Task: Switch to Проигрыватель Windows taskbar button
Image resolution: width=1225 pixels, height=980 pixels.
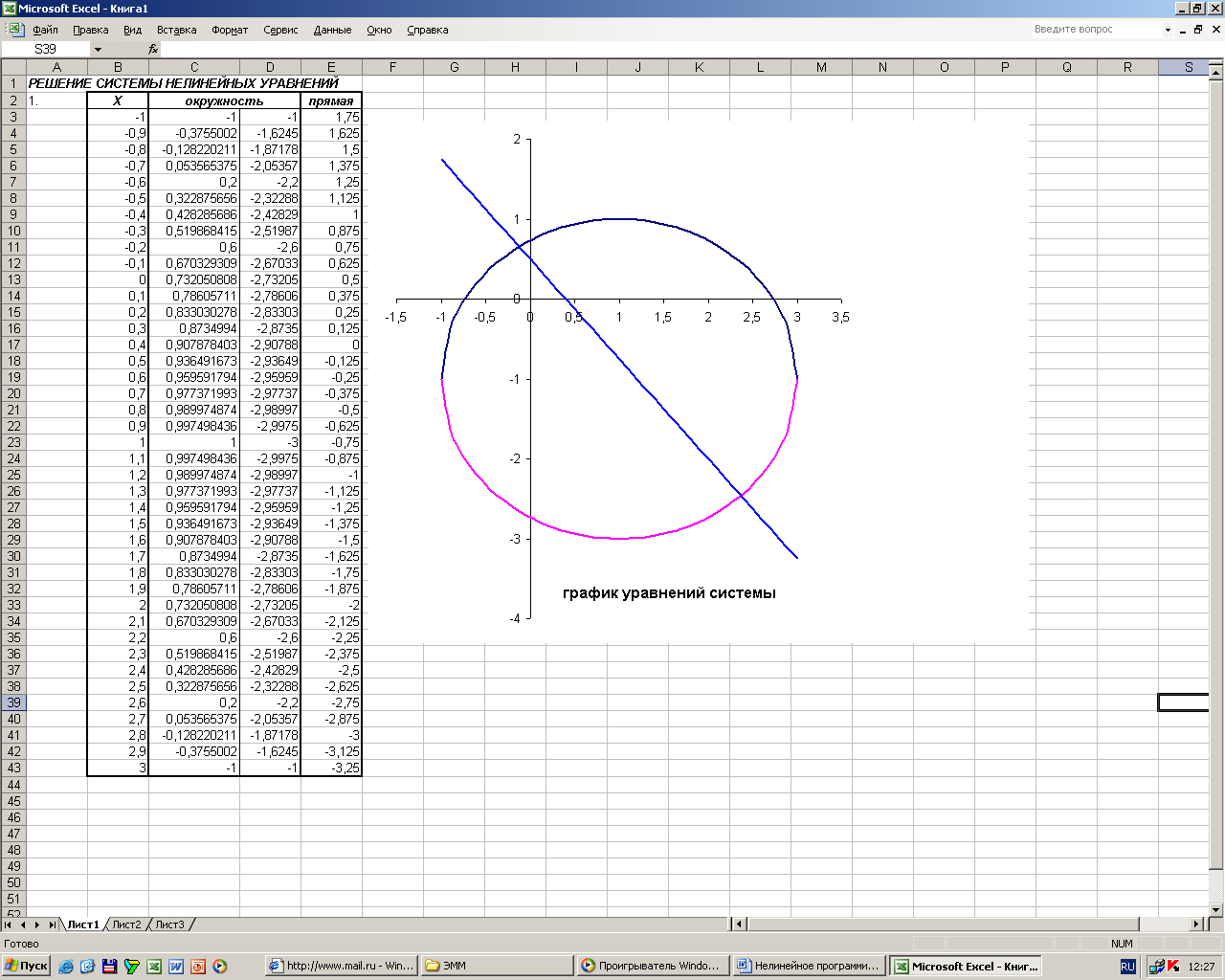Action: (653, 967)
